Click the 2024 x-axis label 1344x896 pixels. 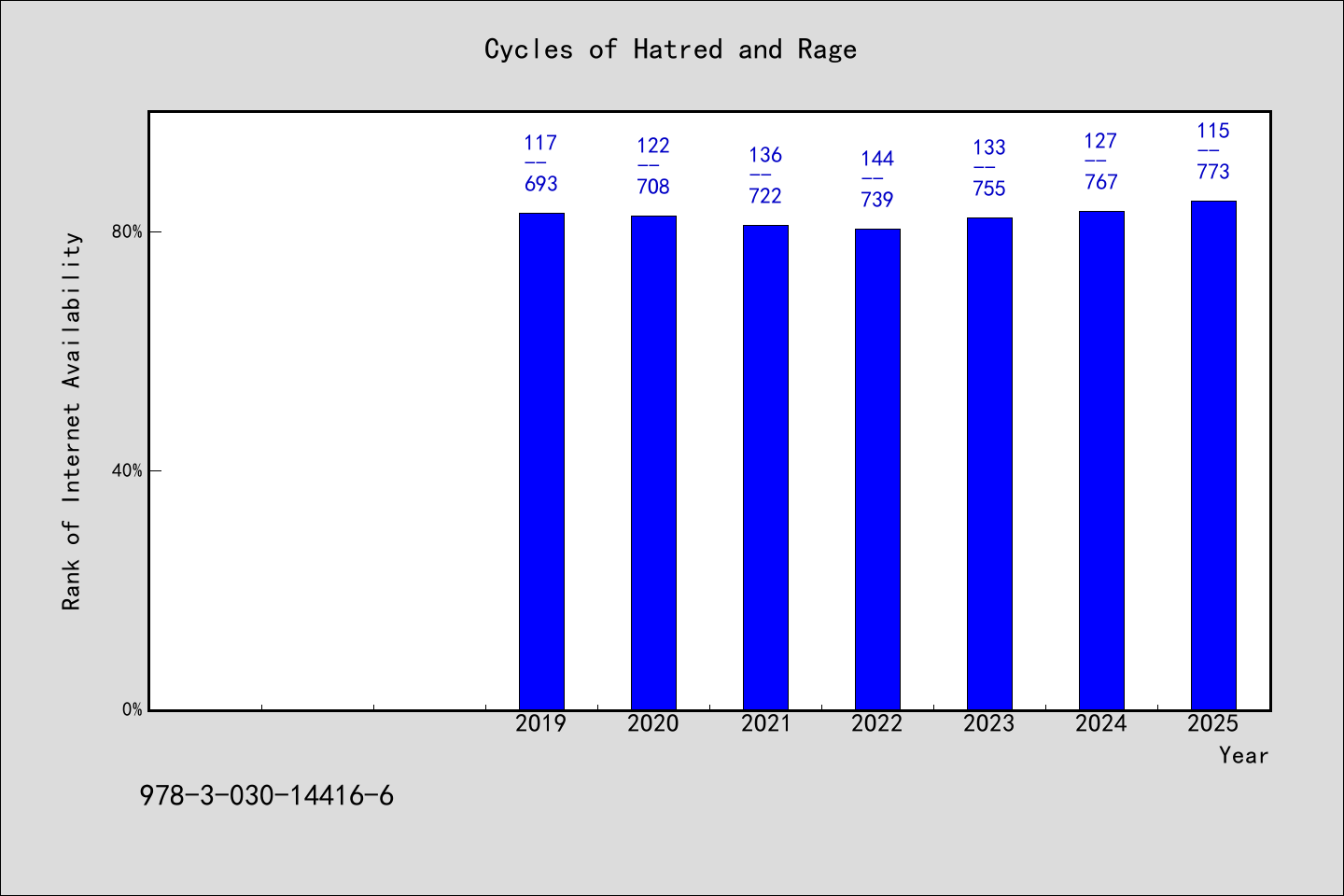1101,723
